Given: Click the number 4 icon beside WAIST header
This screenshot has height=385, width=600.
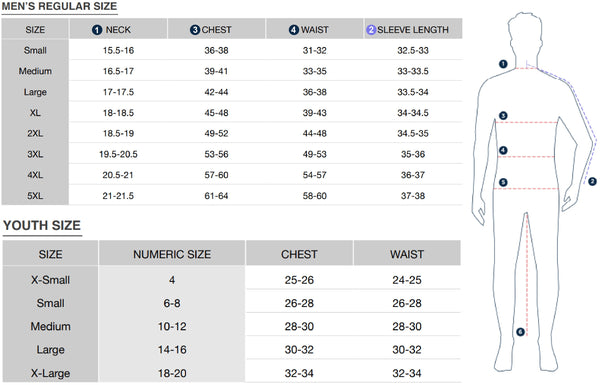Looking at the screenshot, I should 293,30.
